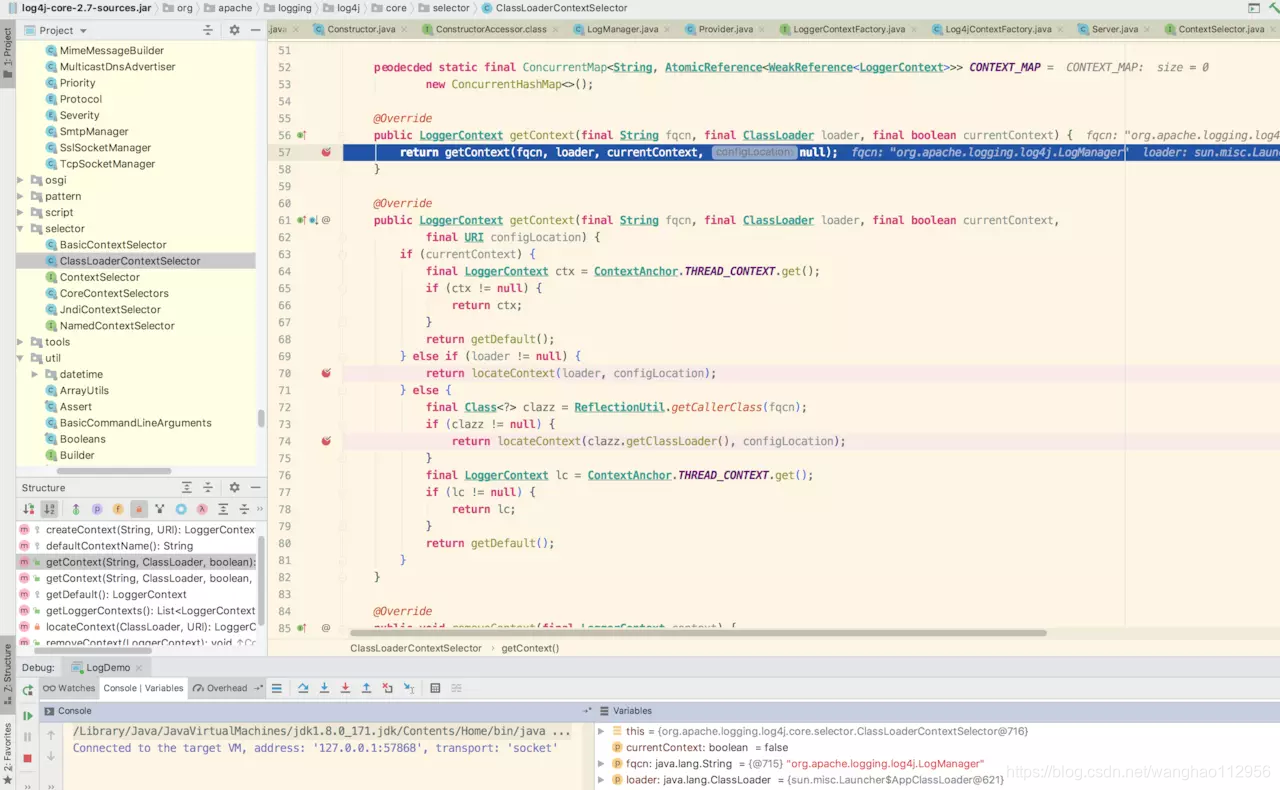This screenshot has height=790, width=1280.
Task: Hide the Structure panel with minus icon
Action: pyautogui.click(x=255, y=487)
